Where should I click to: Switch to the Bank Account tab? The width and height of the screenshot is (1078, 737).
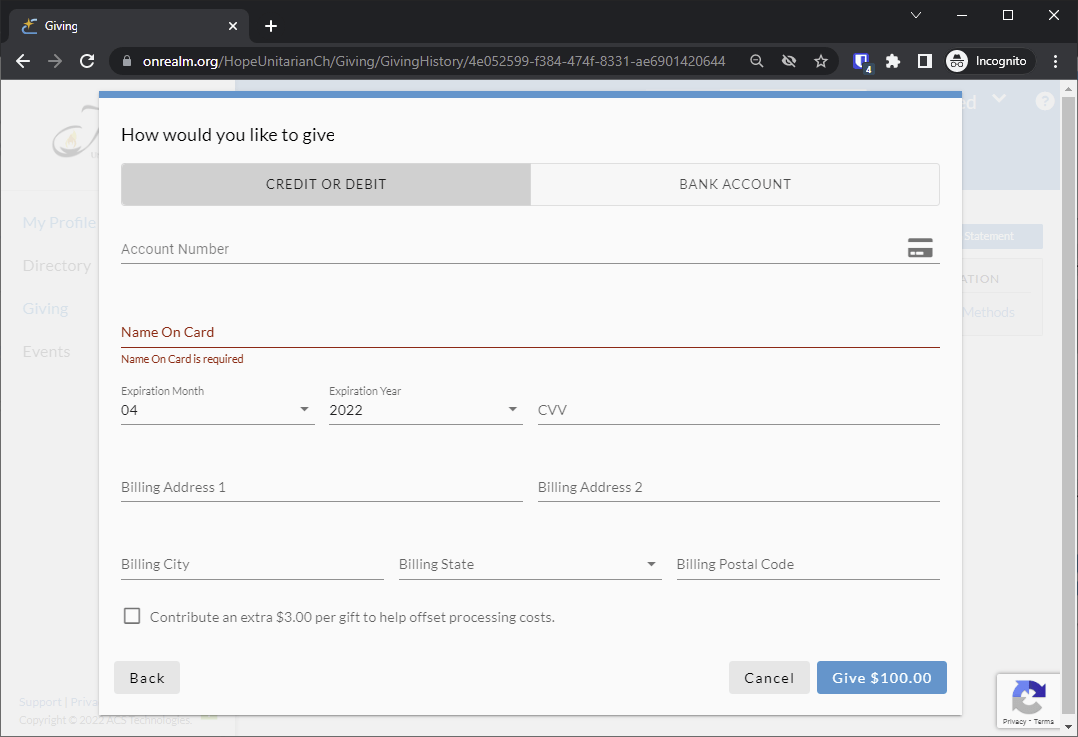pos(735,184)
